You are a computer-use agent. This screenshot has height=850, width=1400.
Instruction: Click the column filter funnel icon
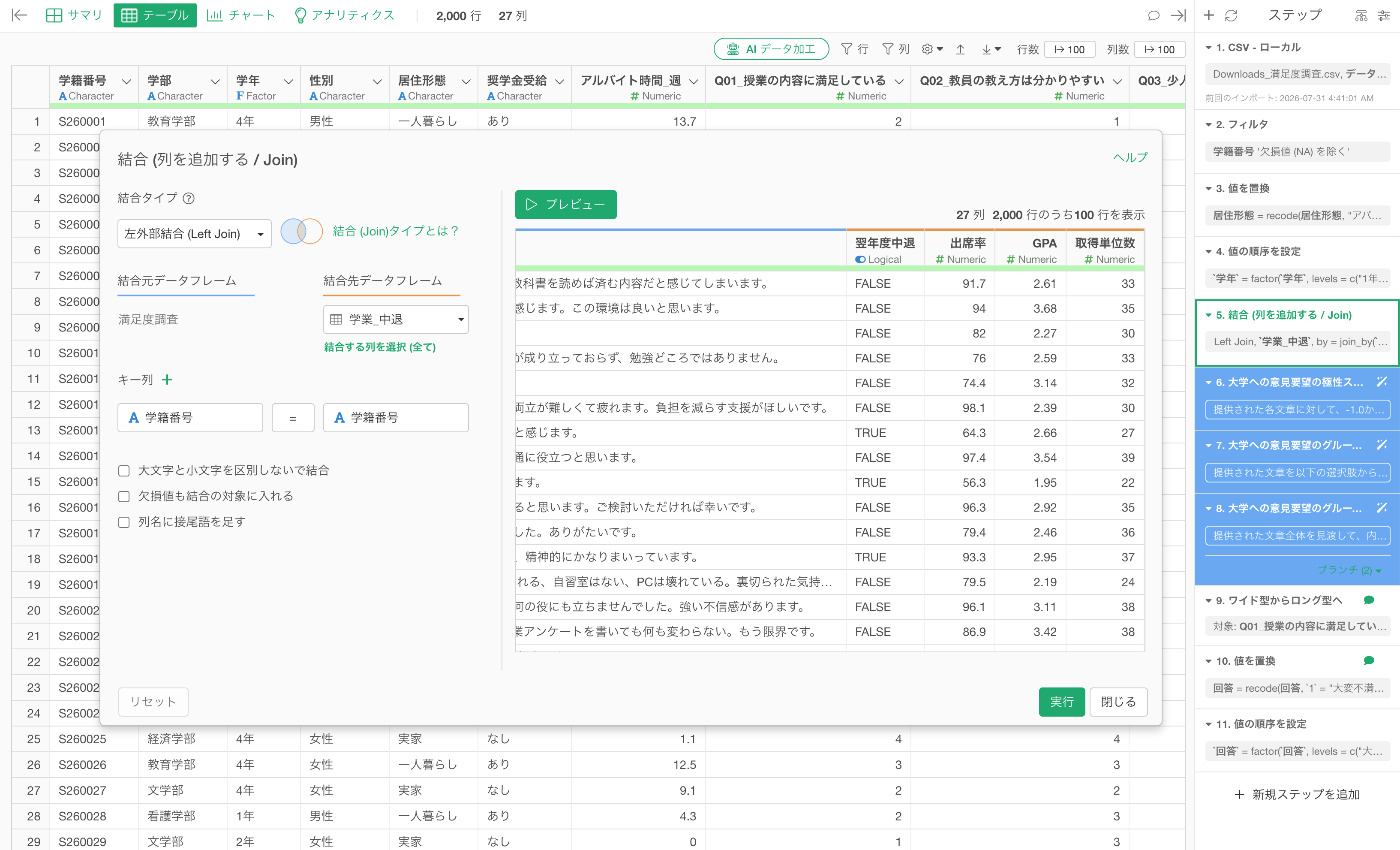[x=887, y=49]
